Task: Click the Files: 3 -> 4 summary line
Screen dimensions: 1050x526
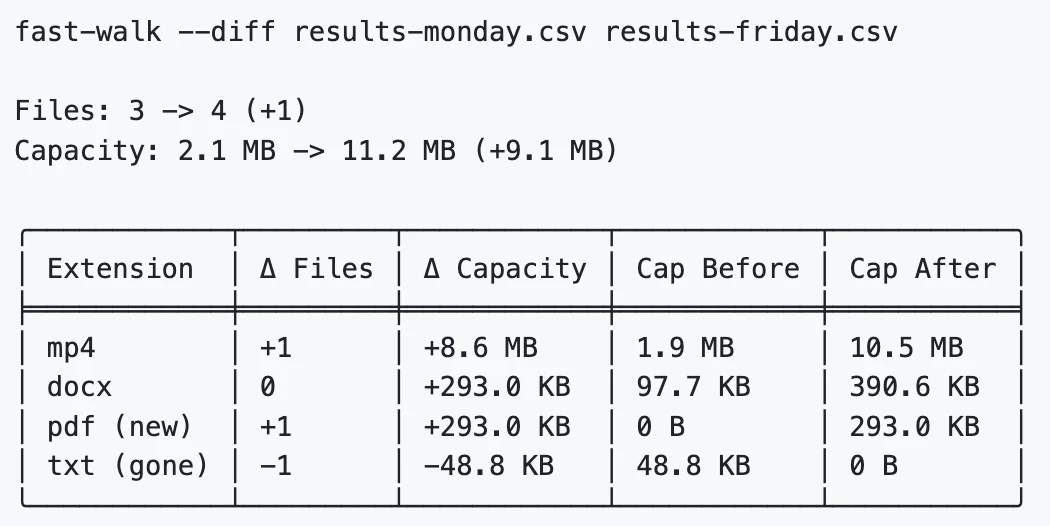Action: click(x=161, y=111)
